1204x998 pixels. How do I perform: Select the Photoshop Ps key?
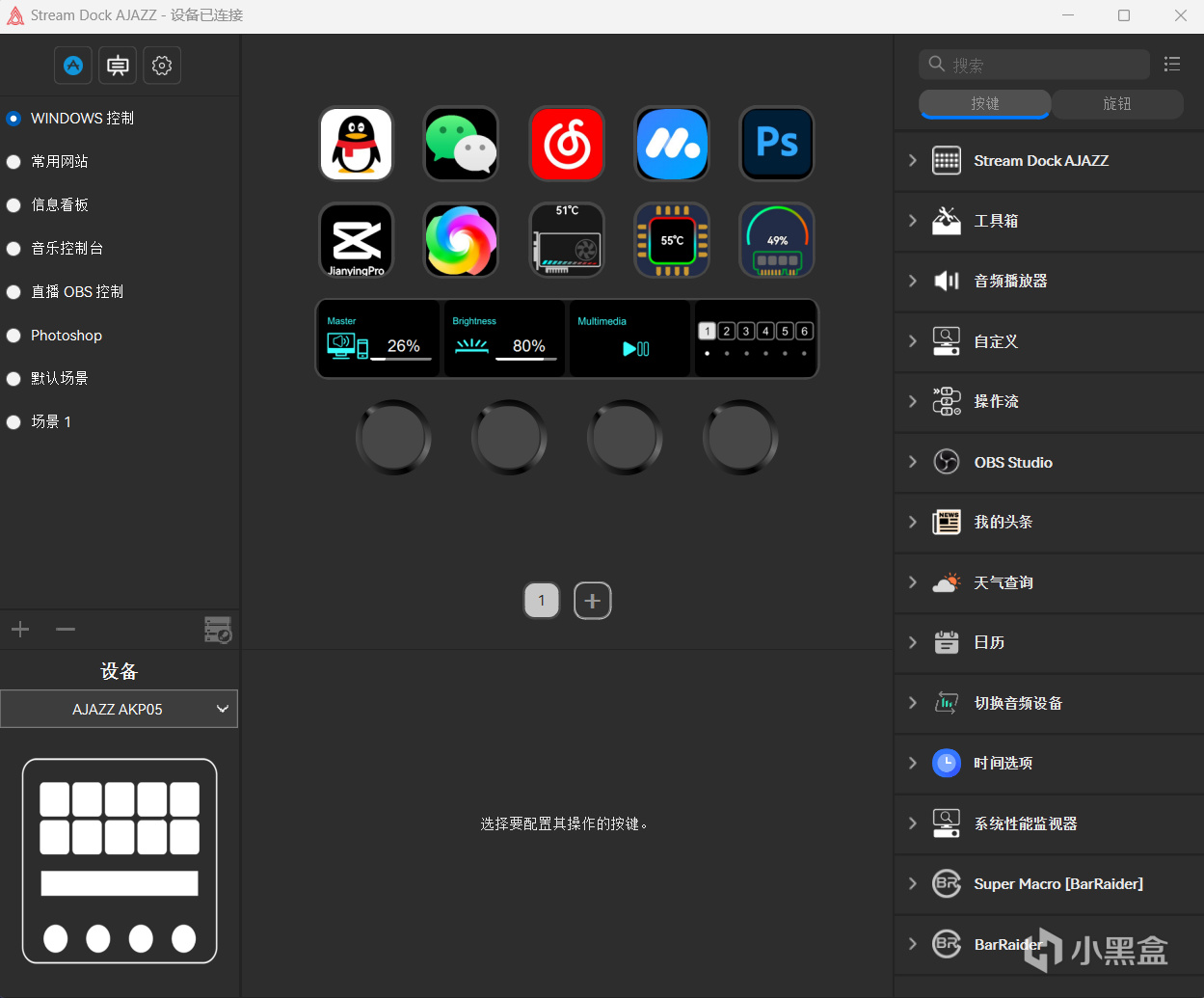coord(777,144)
